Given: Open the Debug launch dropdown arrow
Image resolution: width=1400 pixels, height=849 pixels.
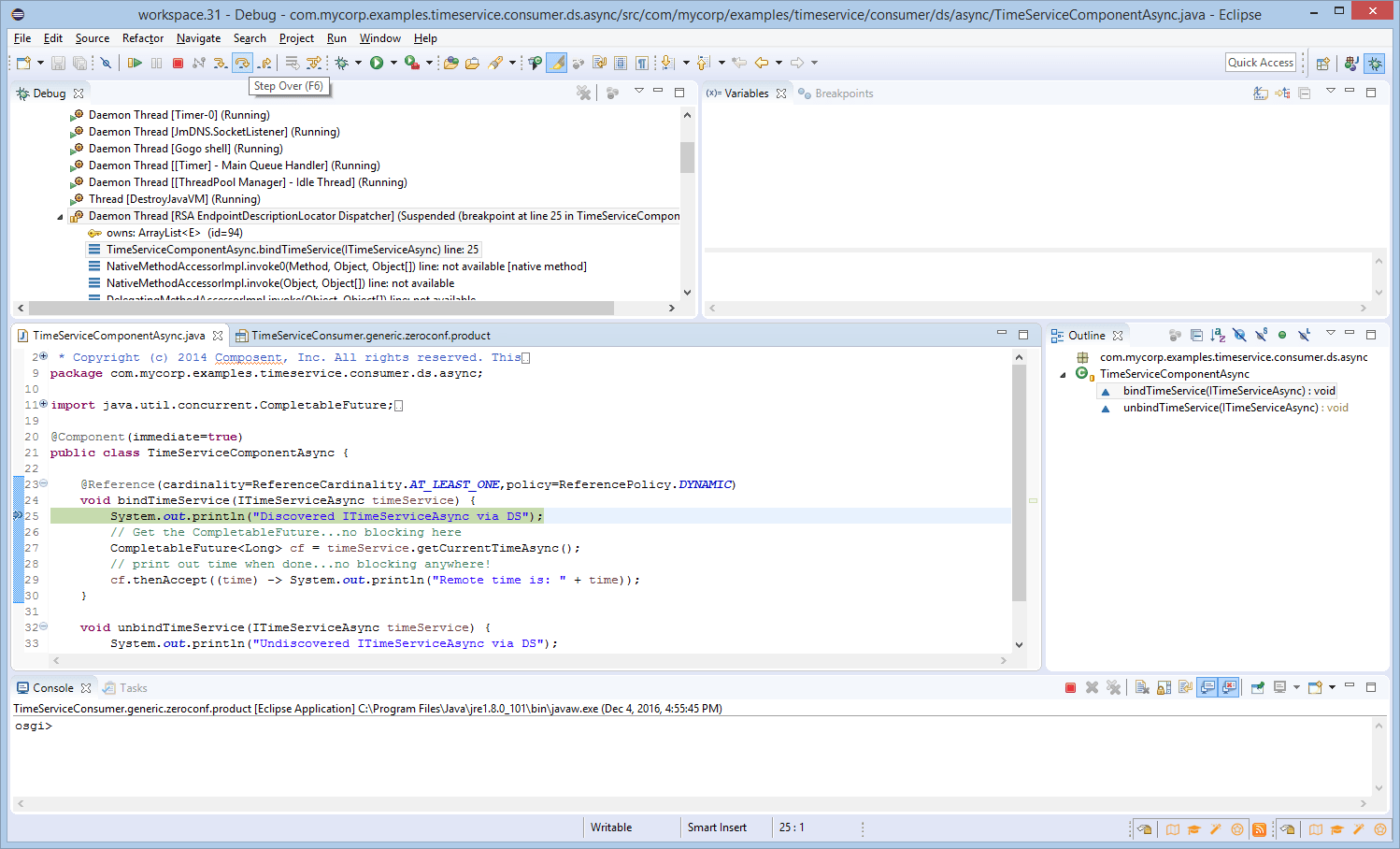Looking at the screenshot, I should [358, 63].
